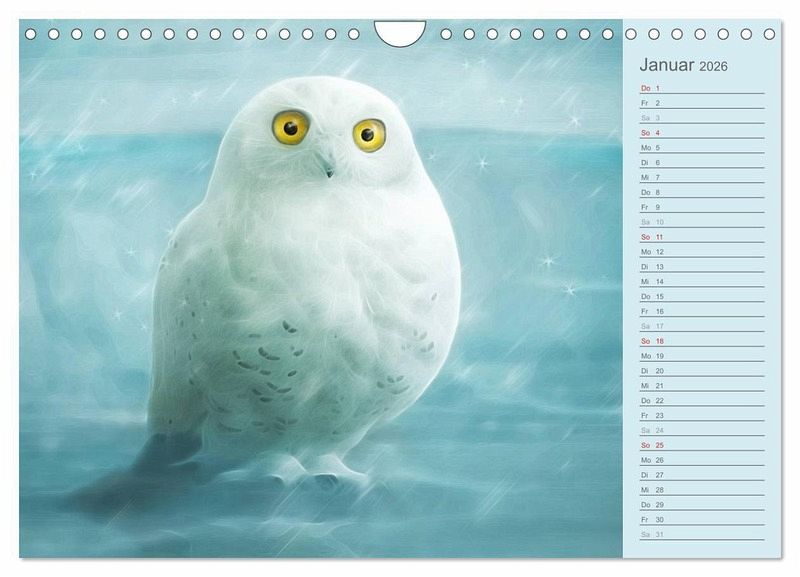Click the owl's left yellow eye
This screenshot has width=800, height=577.
pyautogui.click(x=292, y=127)
